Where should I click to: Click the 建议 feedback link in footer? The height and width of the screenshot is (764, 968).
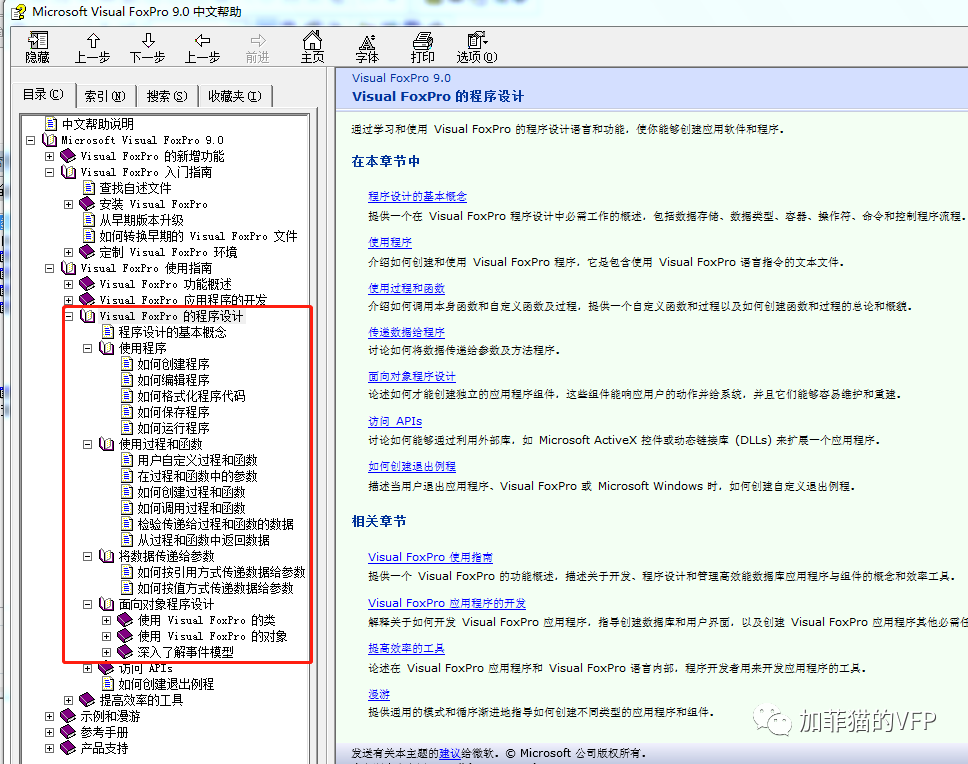coord(450,753)
